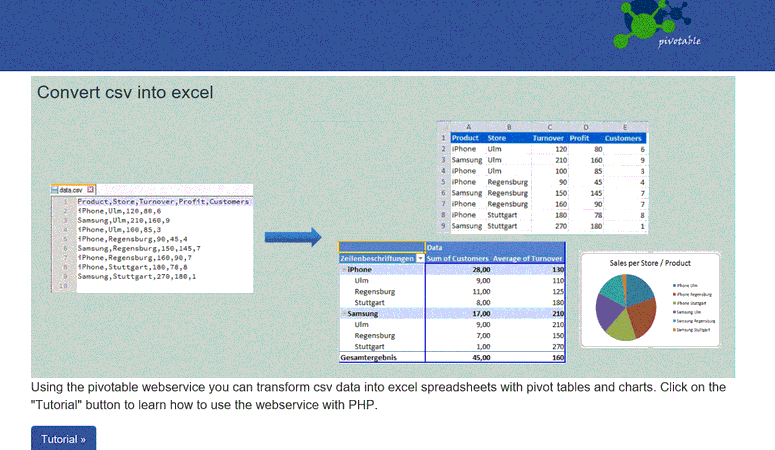Click the pivotable logo in the header
Image resolution: width=775 pixels, height=450 pixels.
click(x=657, y=25)
